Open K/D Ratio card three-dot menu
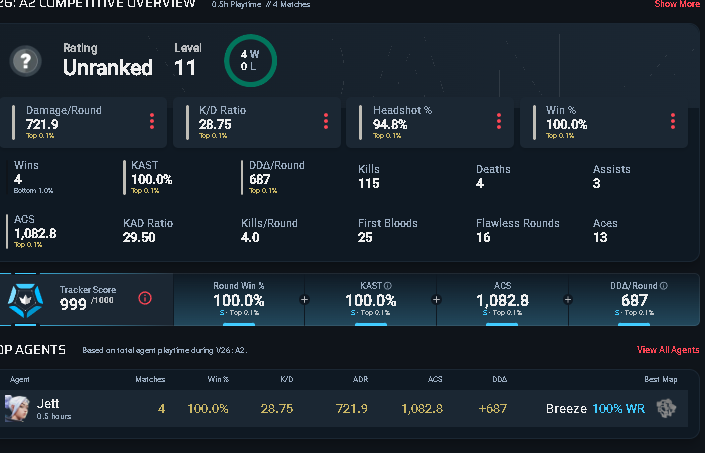This screenshot has width=705, height=453. coord(326,121)
